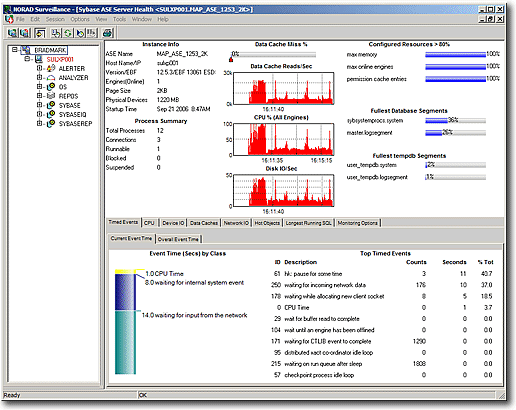516x410 pixels.
Task: Click the printer toolbar icon
Action: 108,33
